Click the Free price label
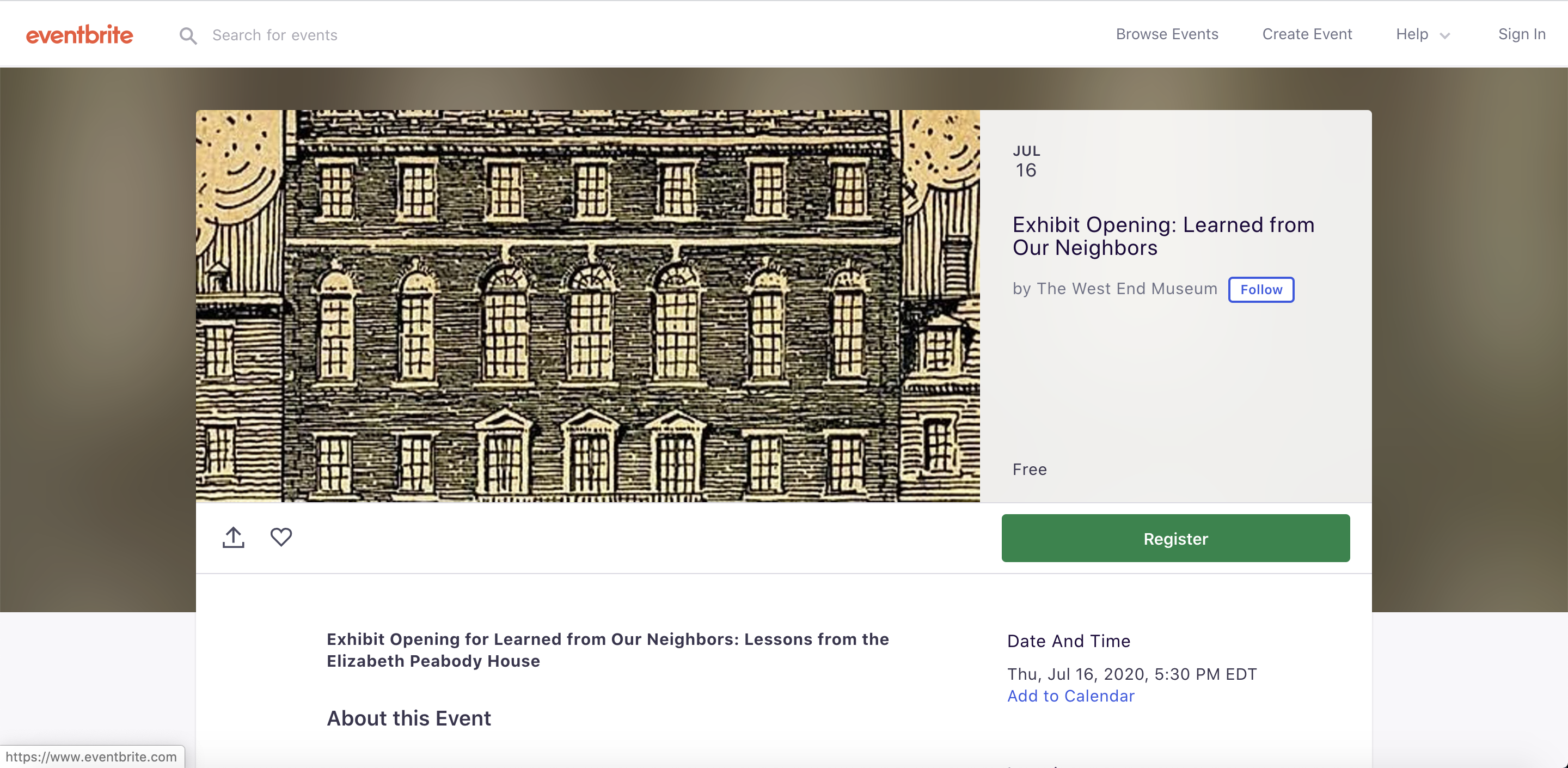Screen dimensions: 1568x768 1030,470
